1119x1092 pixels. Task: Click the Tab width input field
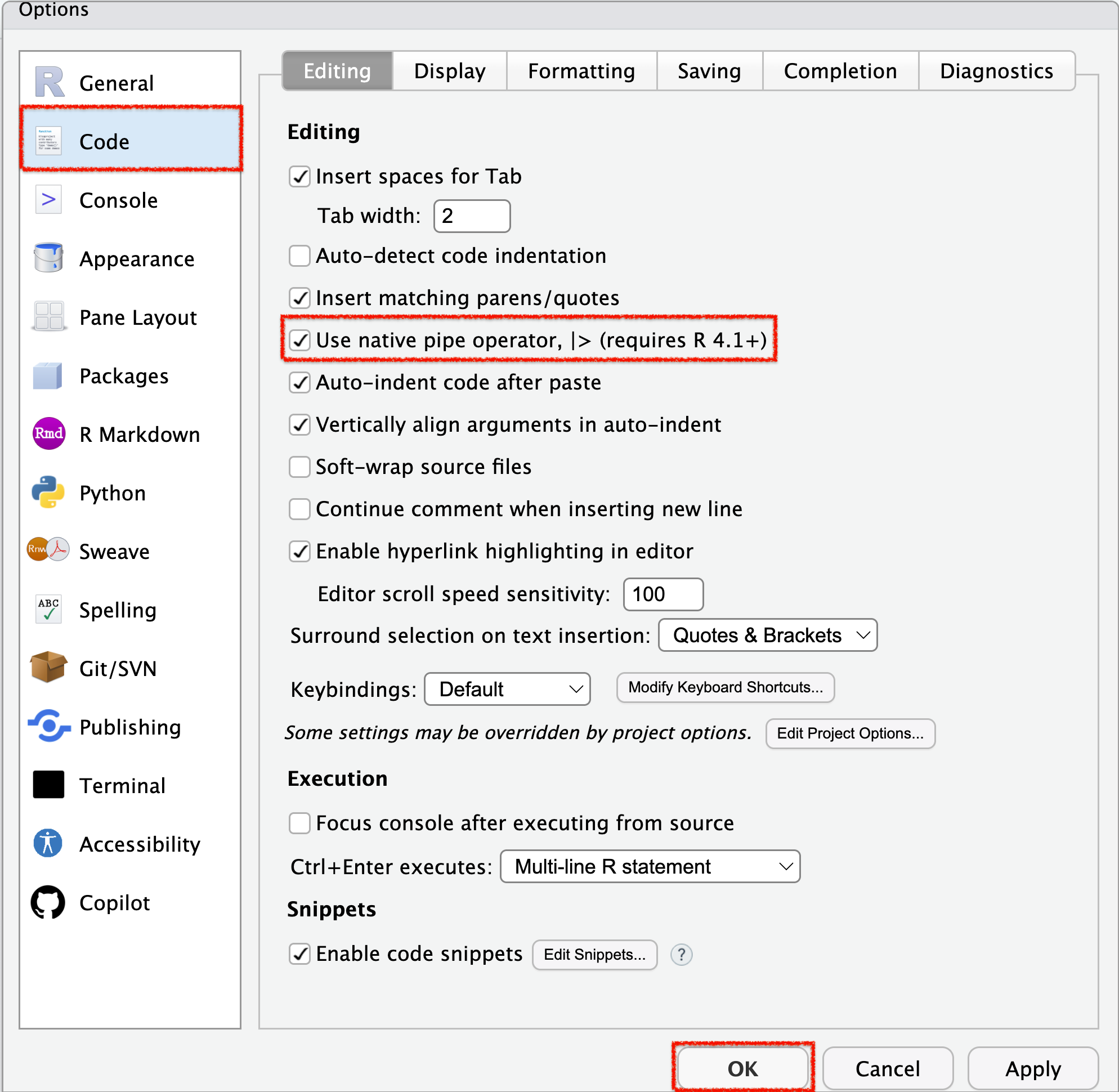[x=472, y=216]
